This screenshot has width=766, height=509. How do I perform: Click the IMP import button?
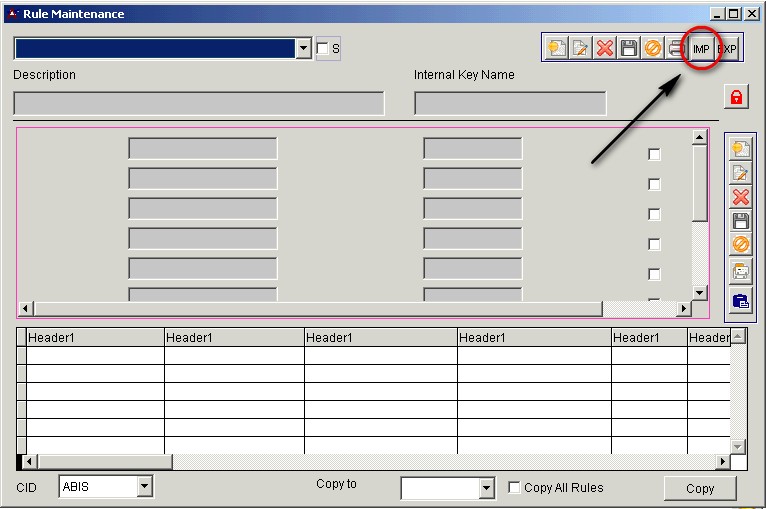coord(701,48)
